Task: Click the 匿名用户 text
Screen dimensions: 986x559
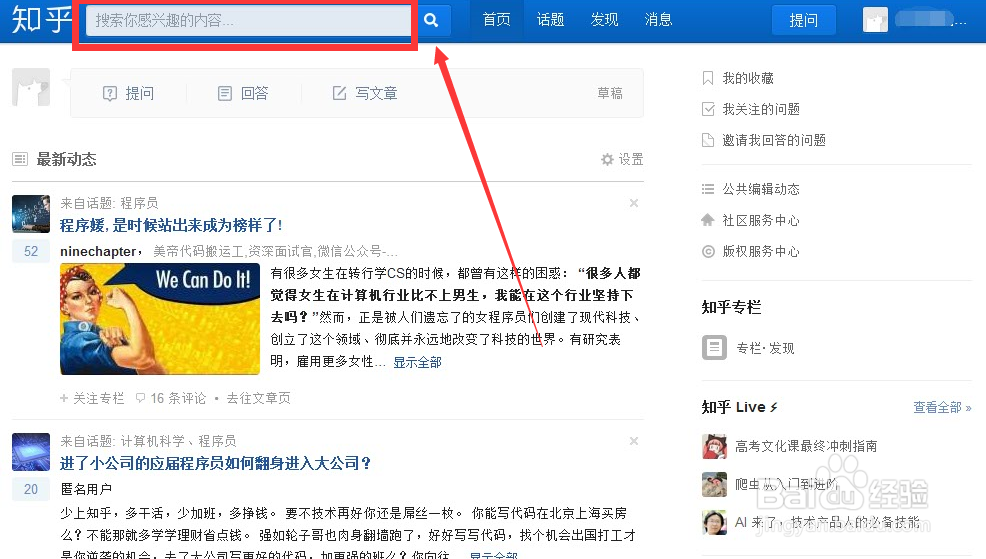Action: (x=86, y=489)
